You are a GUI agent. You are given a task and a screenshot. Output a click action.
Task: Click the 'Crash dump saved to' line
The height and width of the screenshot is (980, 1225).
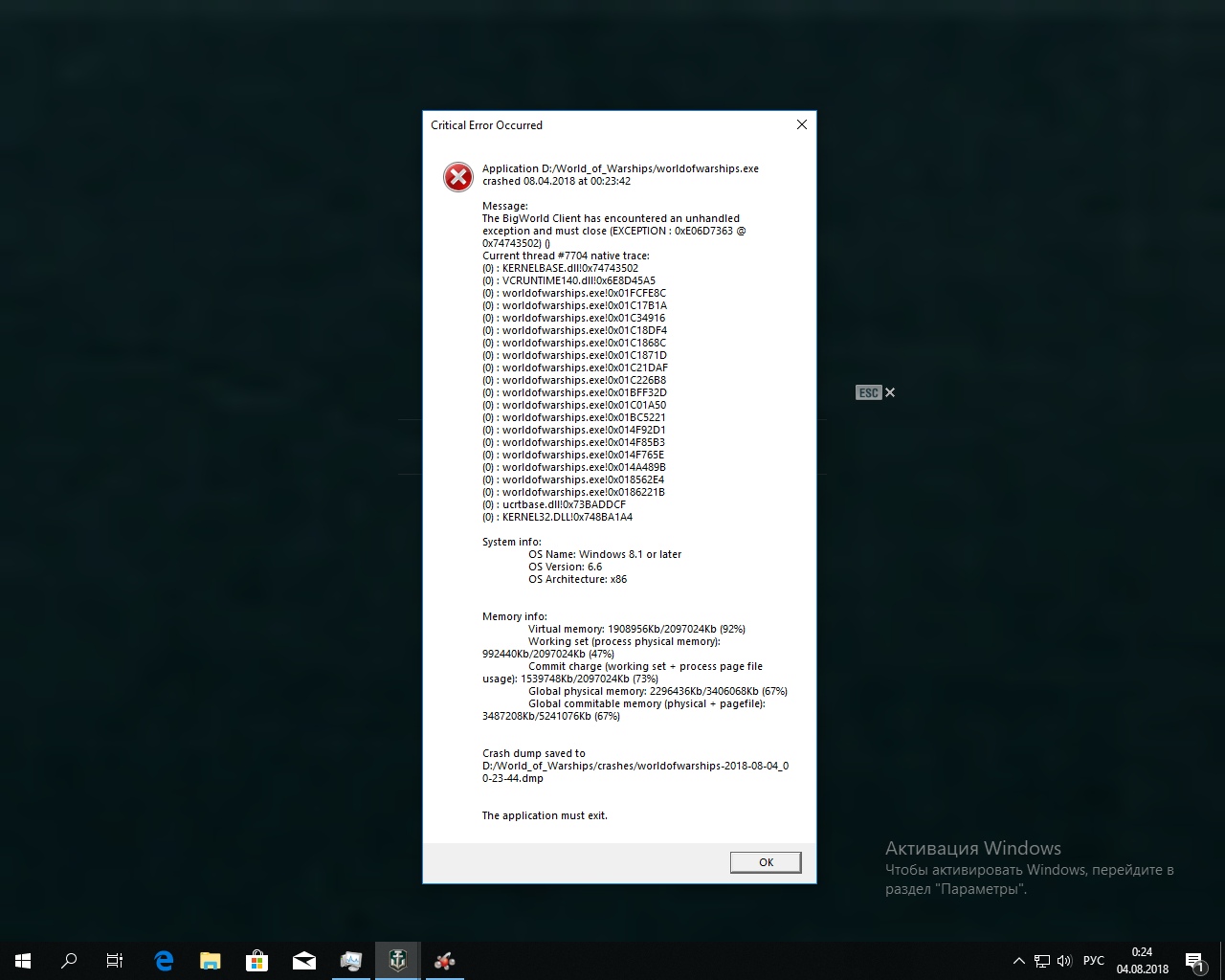pos(534,753)
